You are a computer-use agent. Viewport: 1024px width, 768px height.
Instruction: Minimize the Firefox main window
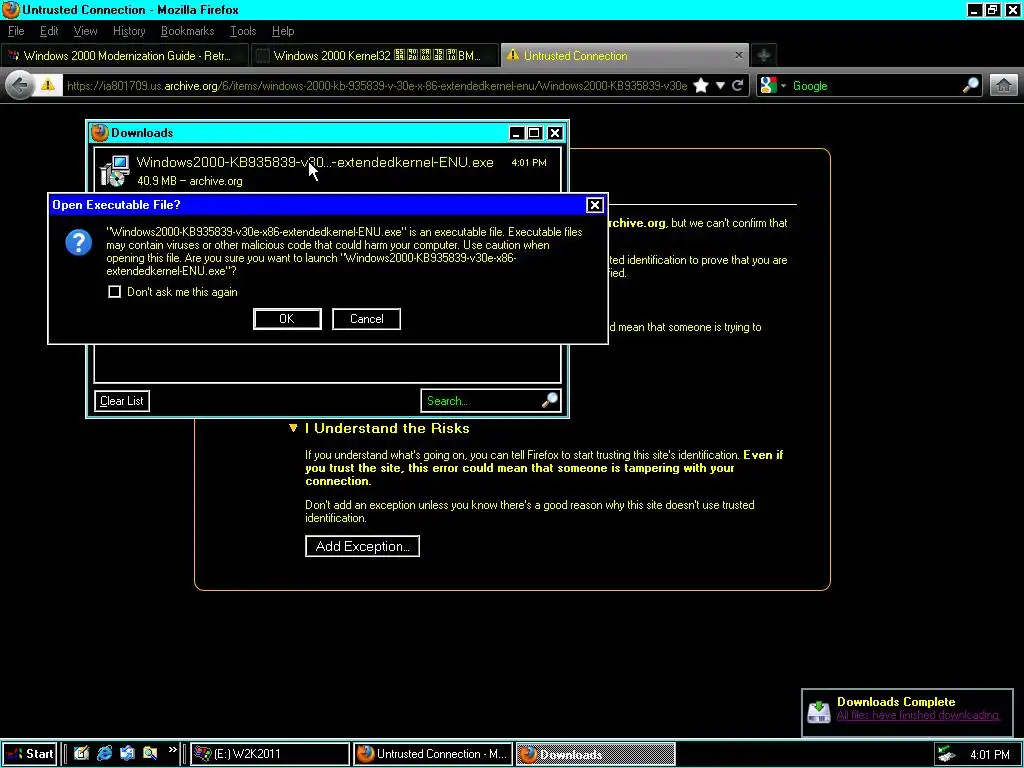pyautogui.click(x=974, y=10)
